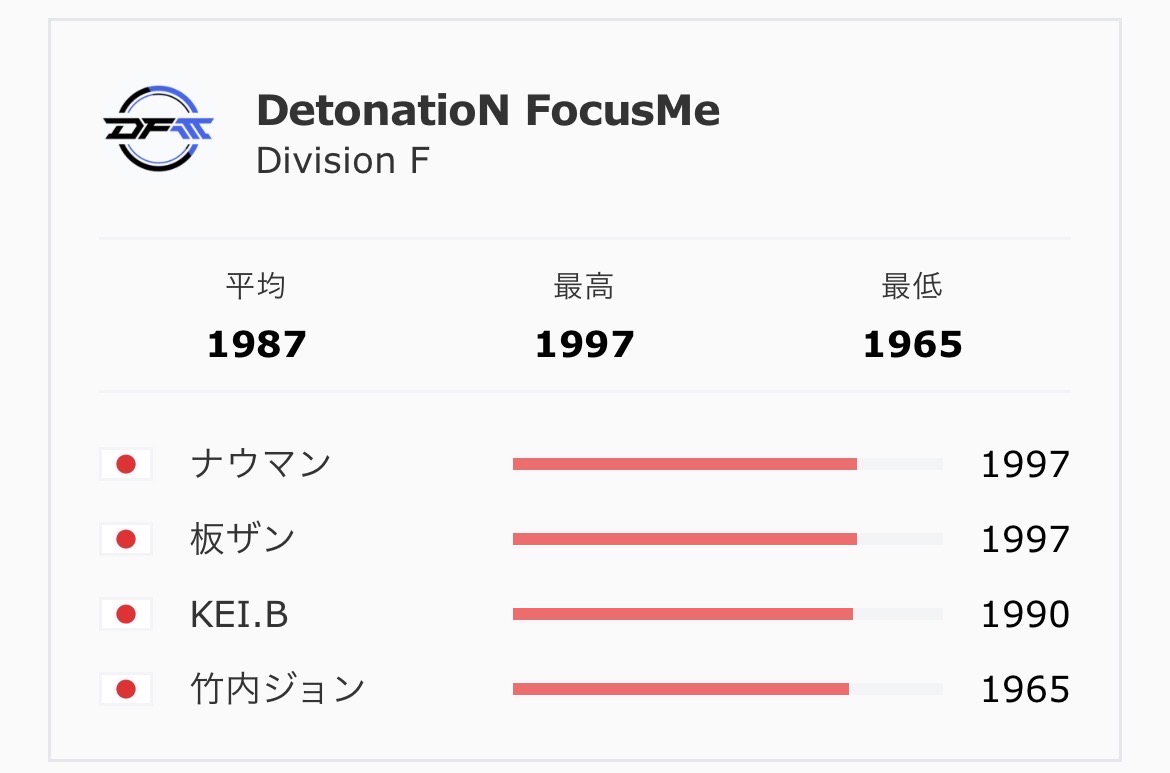1170x773 pixels.
Task: Open the DetonatioN FocusMe team title
Action: click(x=488, y=110)
